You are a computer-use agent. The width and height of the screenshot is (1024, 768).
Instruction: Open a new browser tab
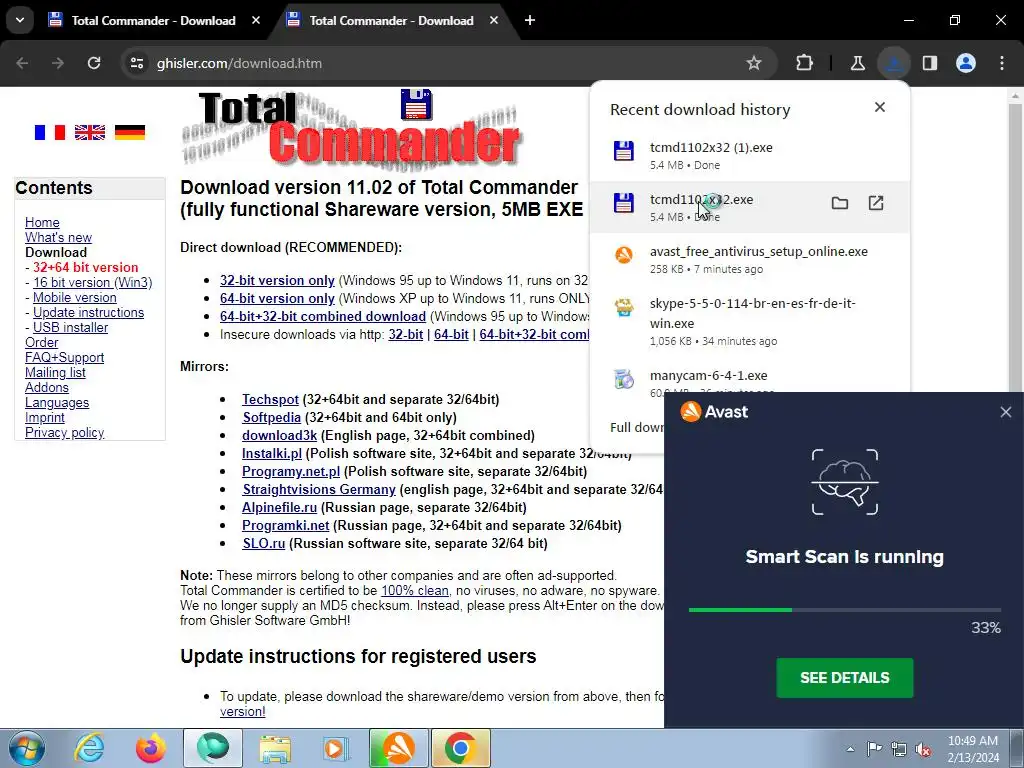pyautogui.click(x=530, y=20)
